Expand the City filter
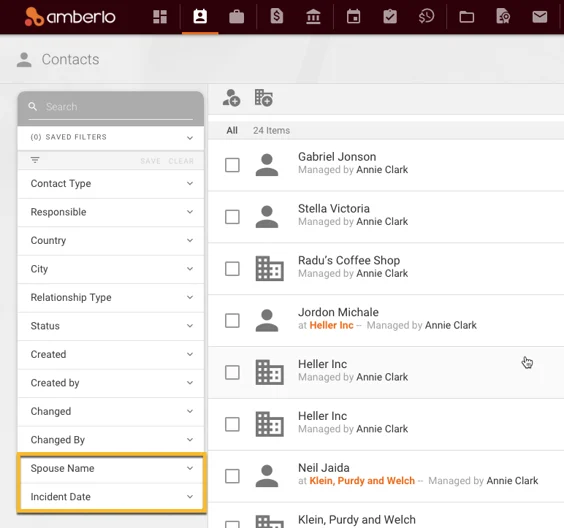 [x=111, y=269]
